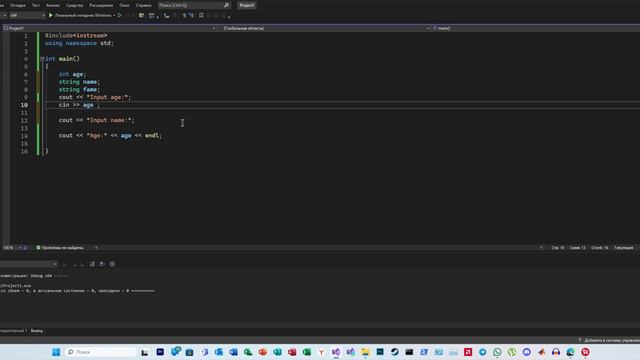Image resolution: width=640 pixels, height=360 pixels.
Task: Open WhatsApp from the taskbar
Action: (x=497, y=352)
